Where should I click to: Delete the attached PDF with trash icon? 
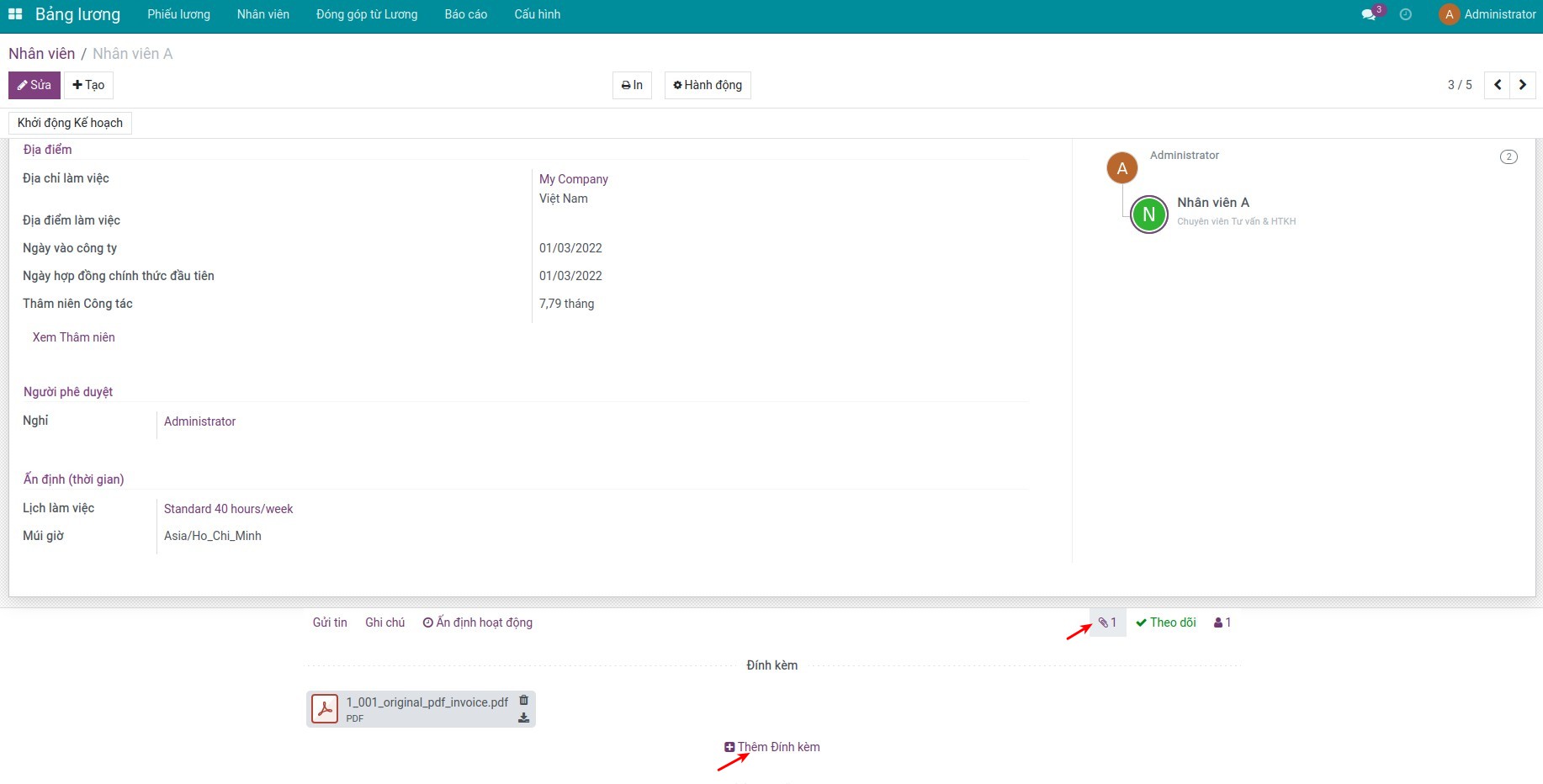click(523, 701)
